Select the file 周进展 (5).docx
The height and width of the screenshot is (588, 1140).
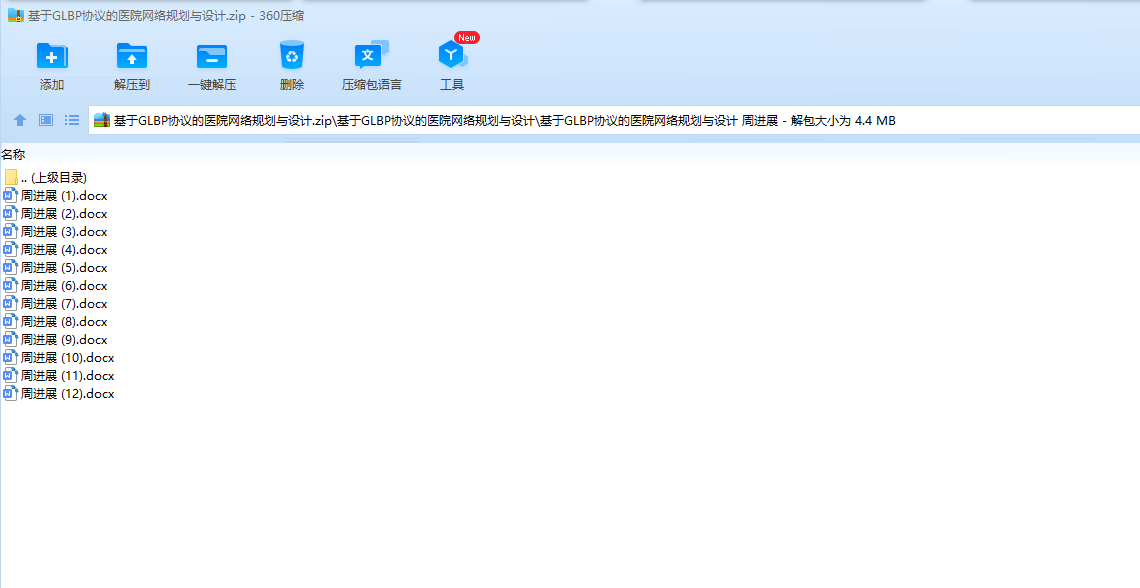click(56, 267)
